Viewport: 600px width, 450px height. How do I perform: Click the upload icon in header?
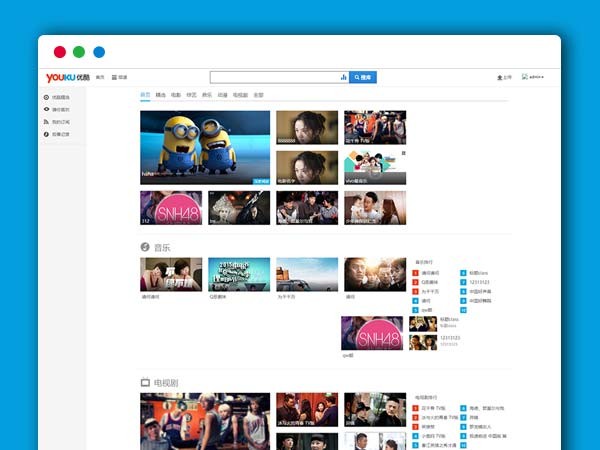500,77
